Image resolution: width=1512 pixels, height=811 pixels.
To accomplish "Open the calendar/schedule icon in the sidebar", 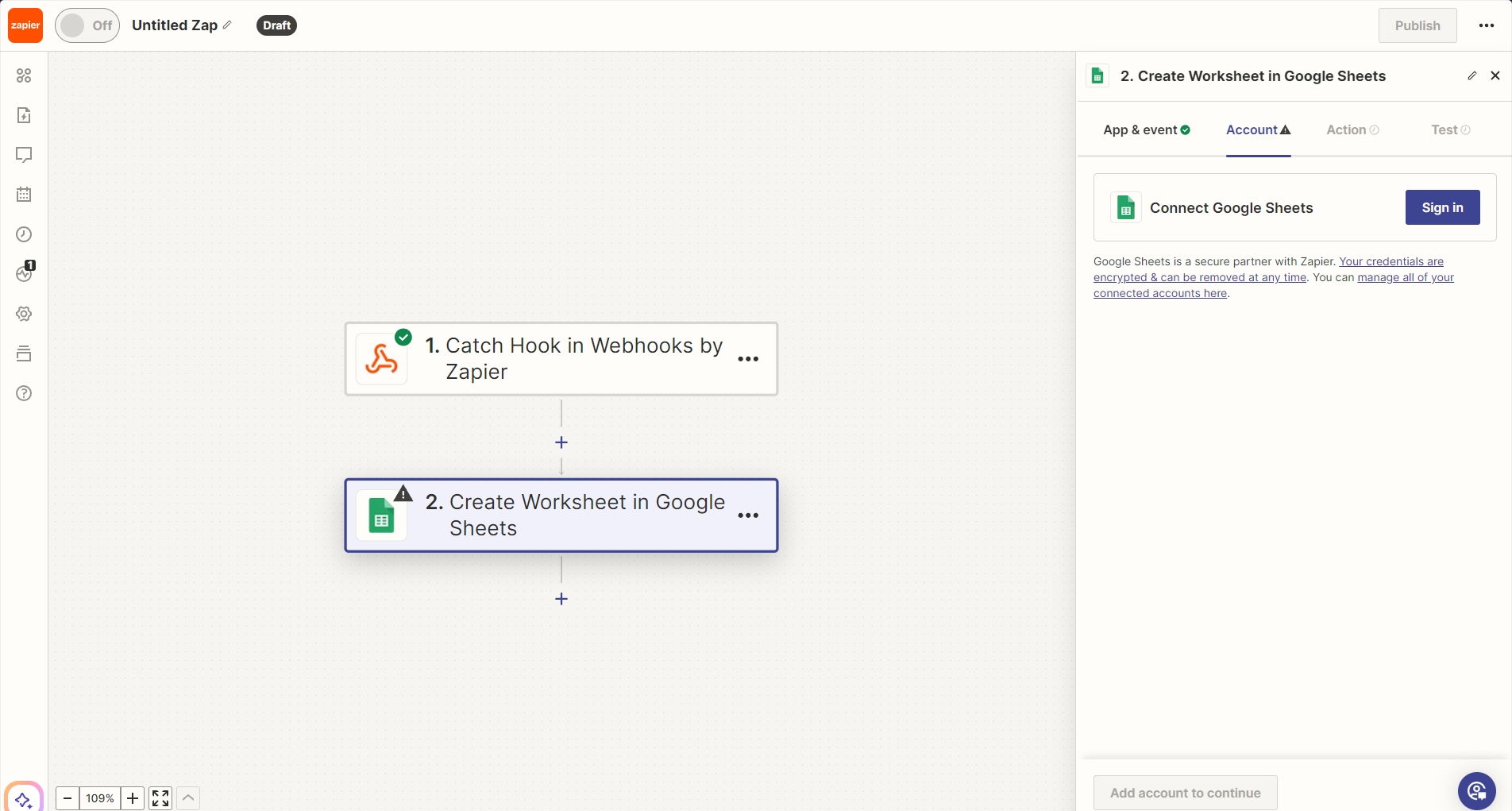I will coord(23,194).
